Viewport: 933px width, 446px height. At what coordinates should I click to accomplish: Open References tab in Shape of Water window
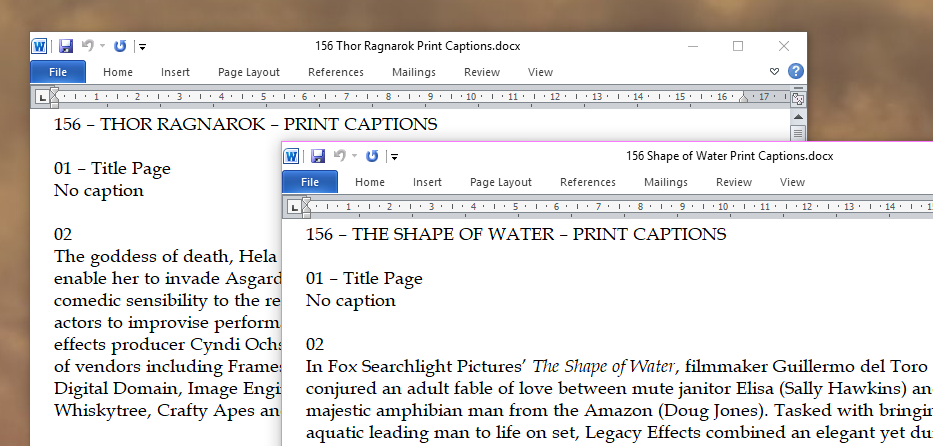588,182
